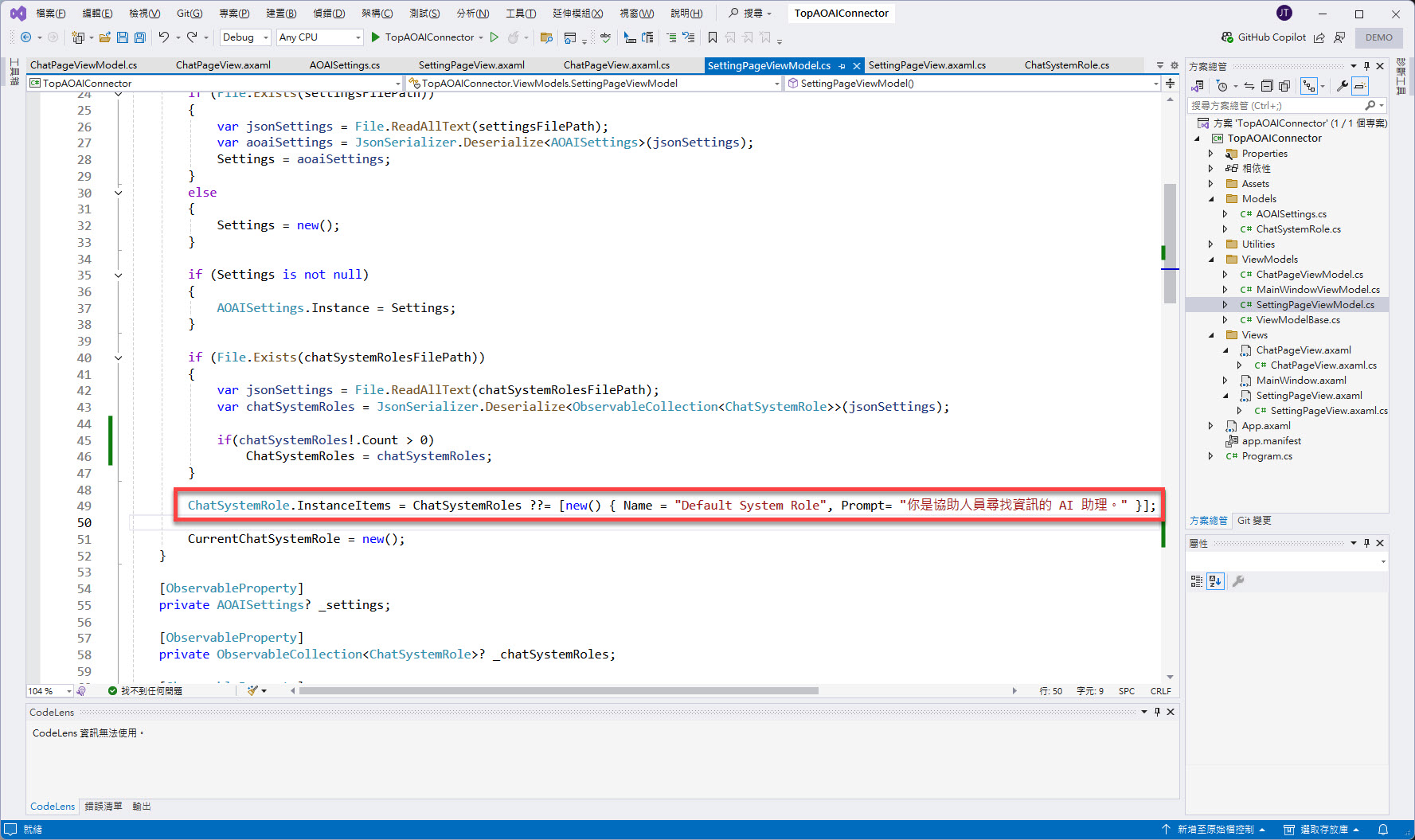Collapse the else block at line 30
This screenshot has height=840, width=1415.
pyautogui.click(x=119, y=193)
